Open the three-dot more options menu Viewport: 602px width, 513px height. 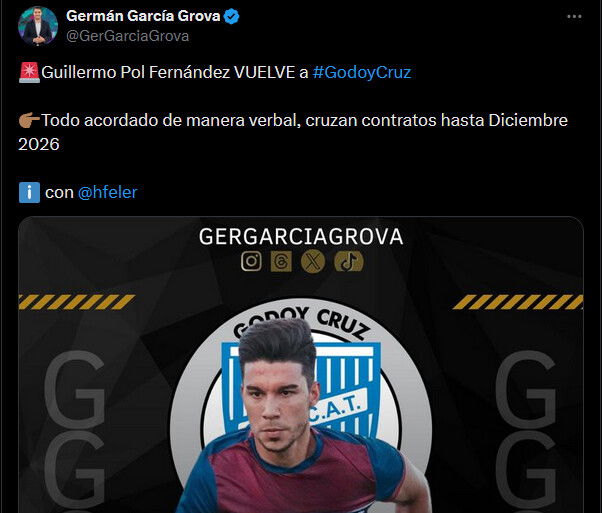coord(574,17)
